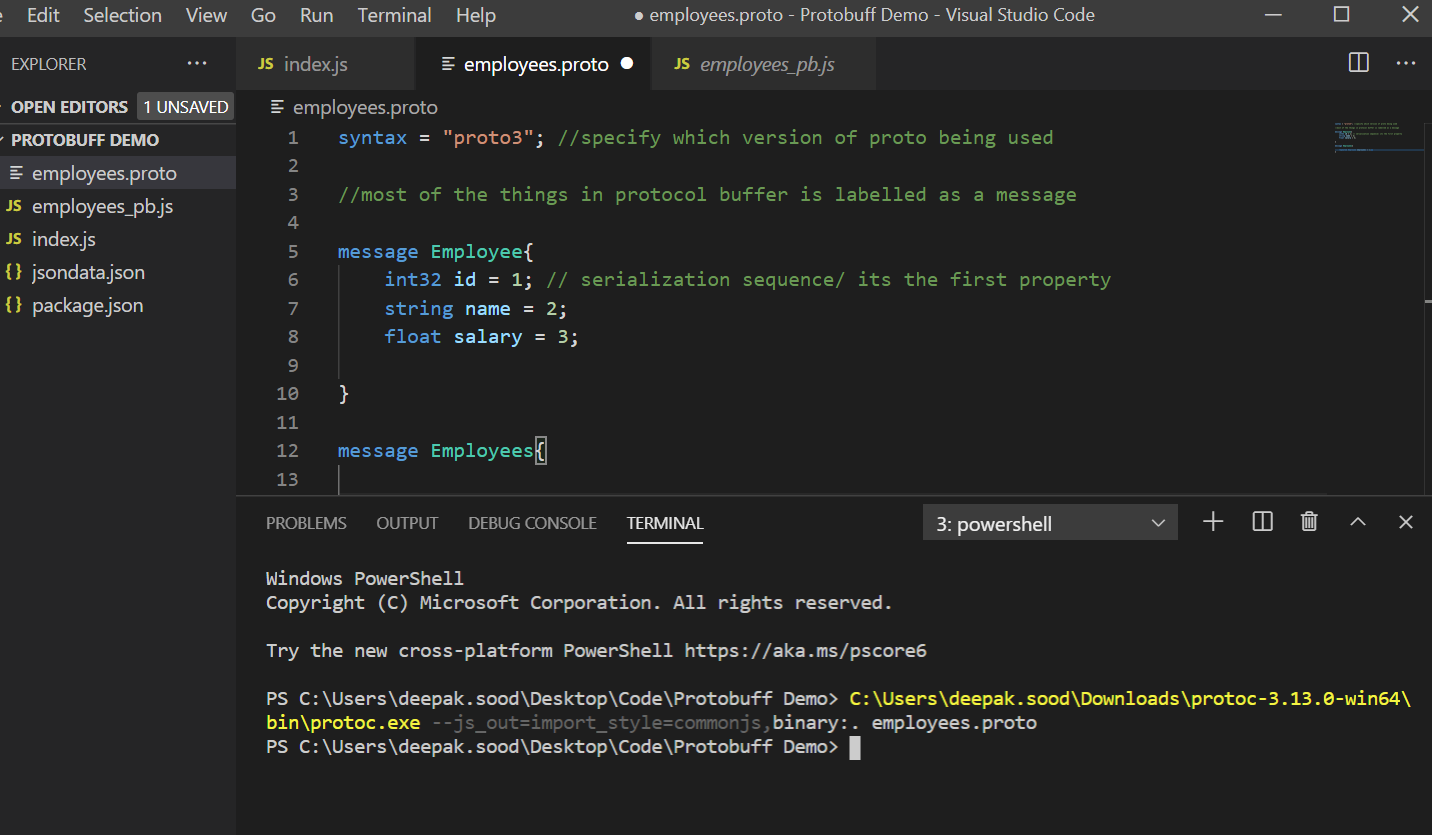The width and height of the screenshot is (1432, 835).
Task: Click the JS icon beside employees_pb.js in explorer
Action: click(x=14, y=206)
